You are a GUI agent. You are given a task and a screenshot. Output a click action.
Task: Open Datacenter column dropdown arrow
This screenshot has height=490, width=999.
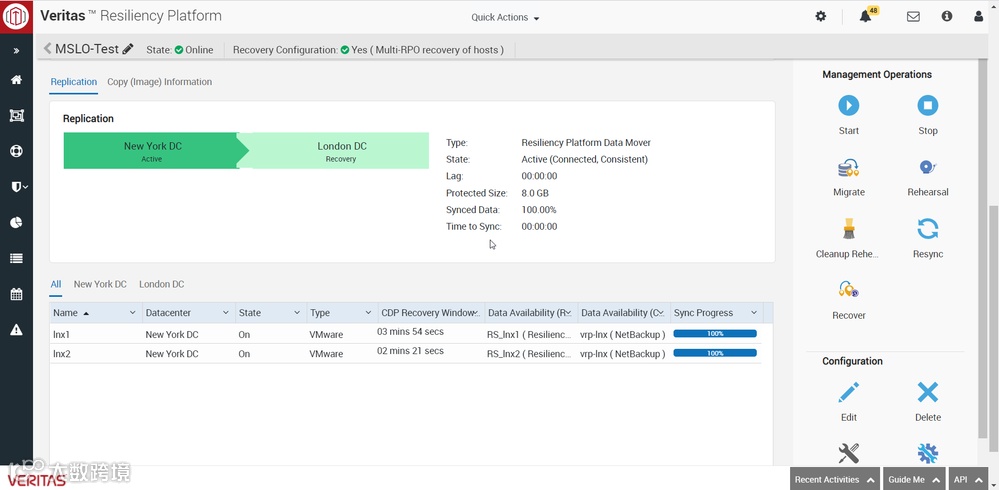click(x=226, y=313)
